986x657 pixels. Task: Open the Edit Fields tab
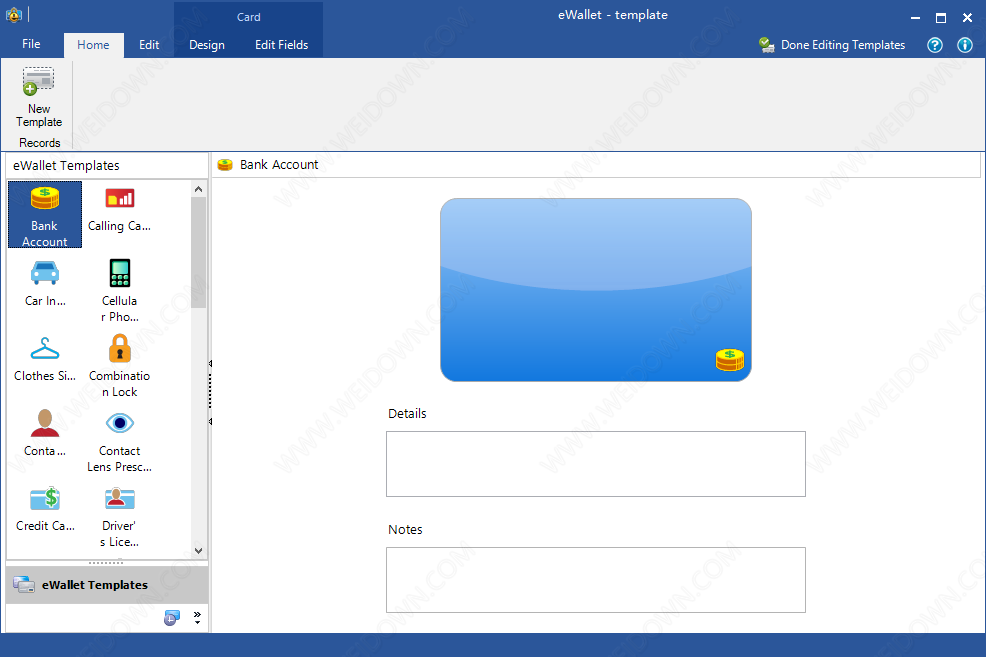tap(281, 45)
